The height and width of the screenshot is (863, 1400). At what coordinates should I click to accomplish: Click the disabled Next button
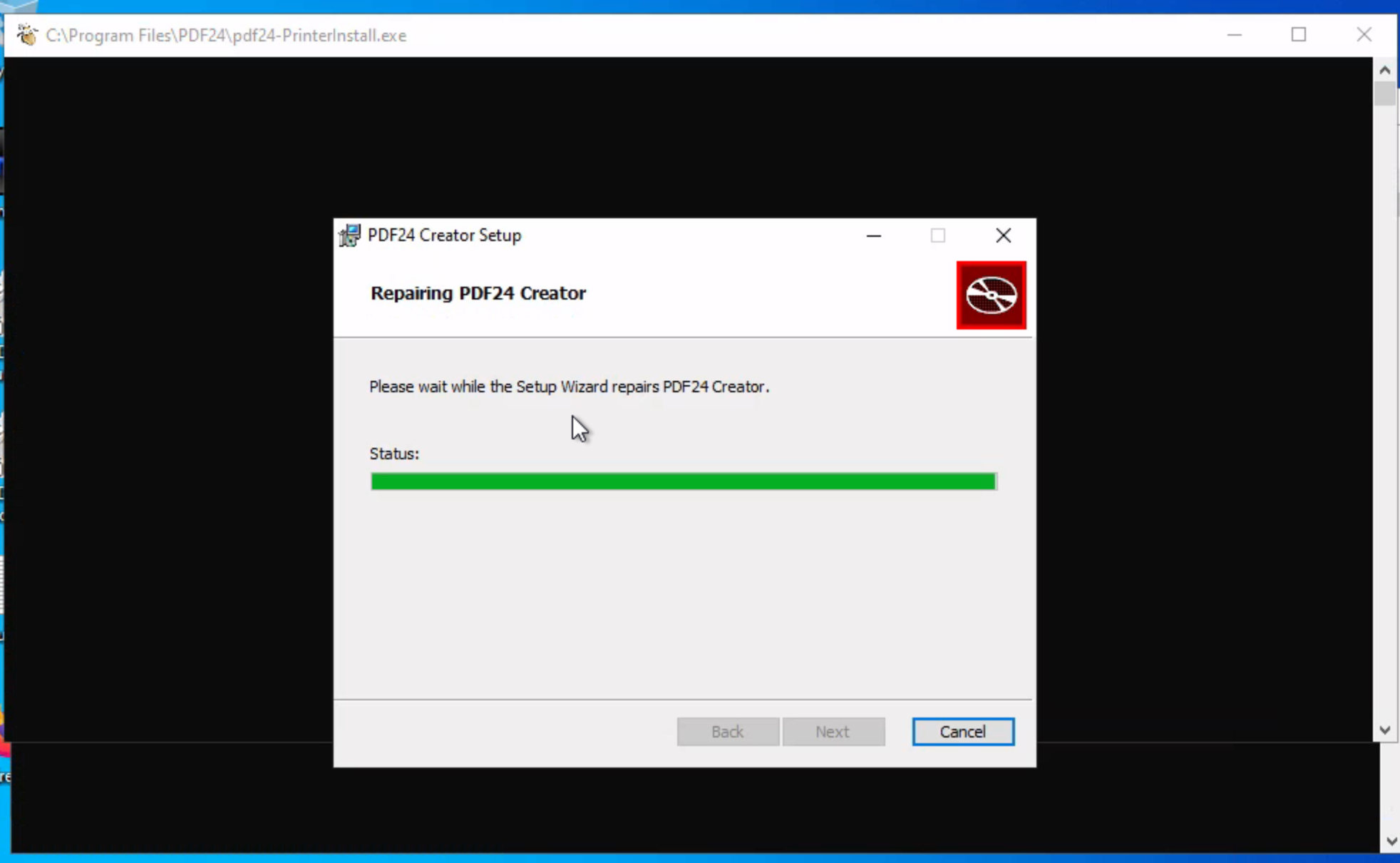coord(833,731)
